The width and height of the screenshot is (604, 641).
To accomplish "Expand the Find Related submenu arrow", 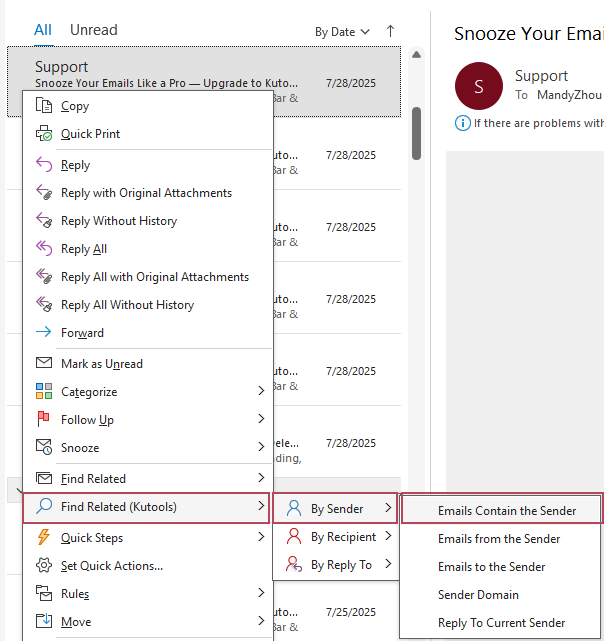I will click(261, 477).
